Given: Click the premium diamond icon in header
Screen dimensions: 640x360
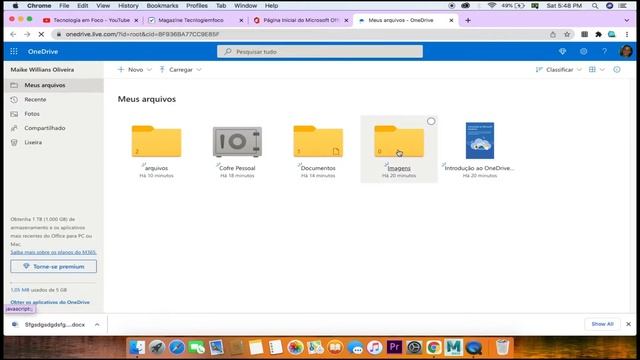Looking at the screenshot, I should (562, 51).
